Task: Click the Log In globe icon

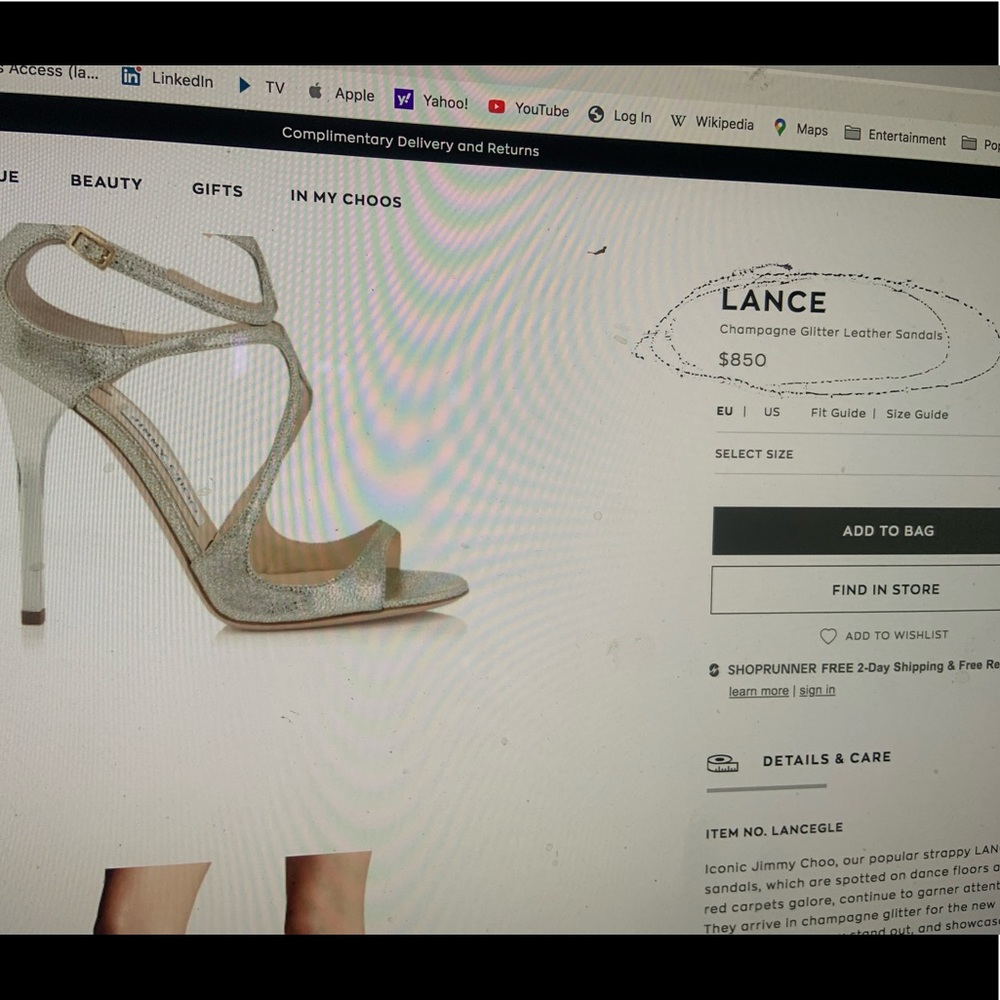Action: tap(596, 114)
